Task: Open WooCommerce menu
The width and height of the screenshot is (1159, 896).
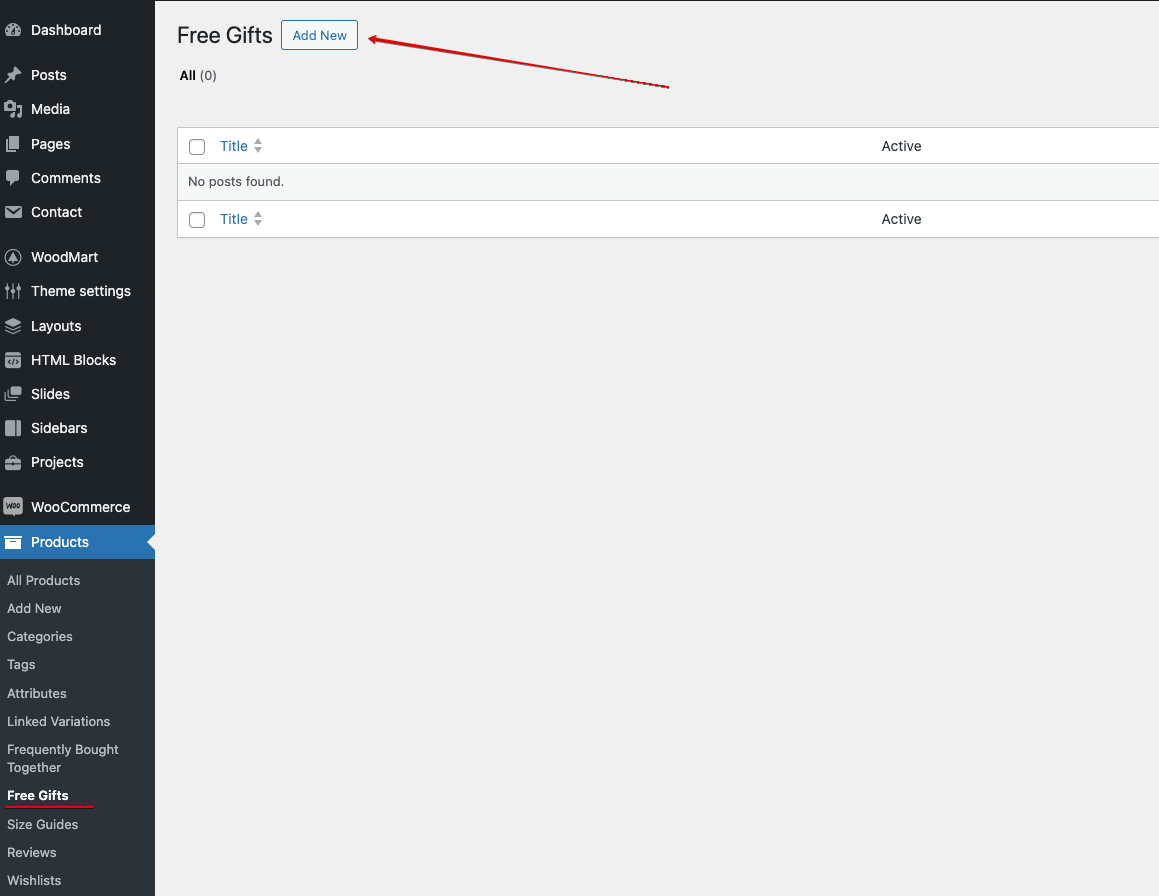Action: point(81,507)
